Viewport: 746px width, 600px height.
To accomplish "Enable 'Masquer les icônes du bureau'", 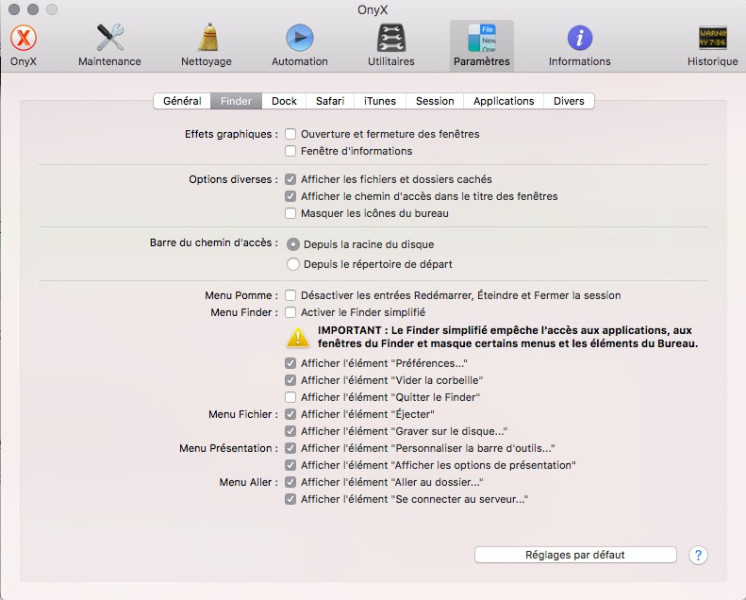I will (291, 213).
